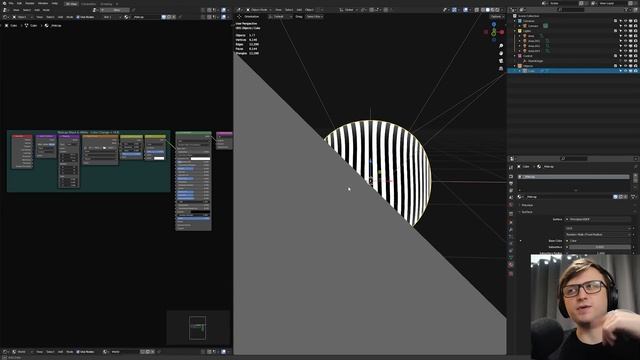
Task: Open the Material properties tab
Action: pos(511,265)
